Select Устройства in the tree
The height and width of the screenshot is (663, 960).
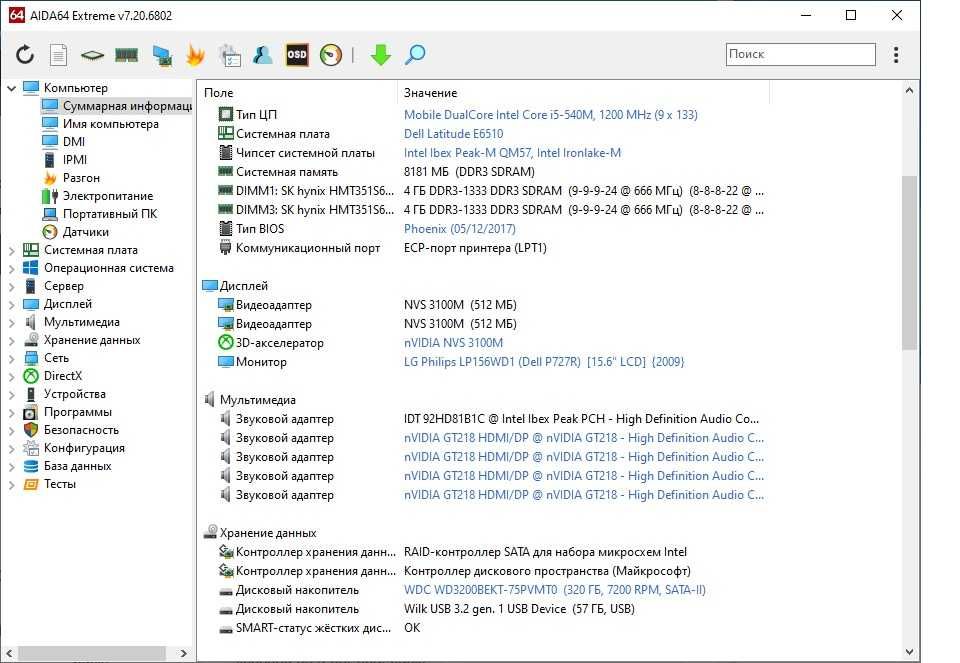[75, 394]
